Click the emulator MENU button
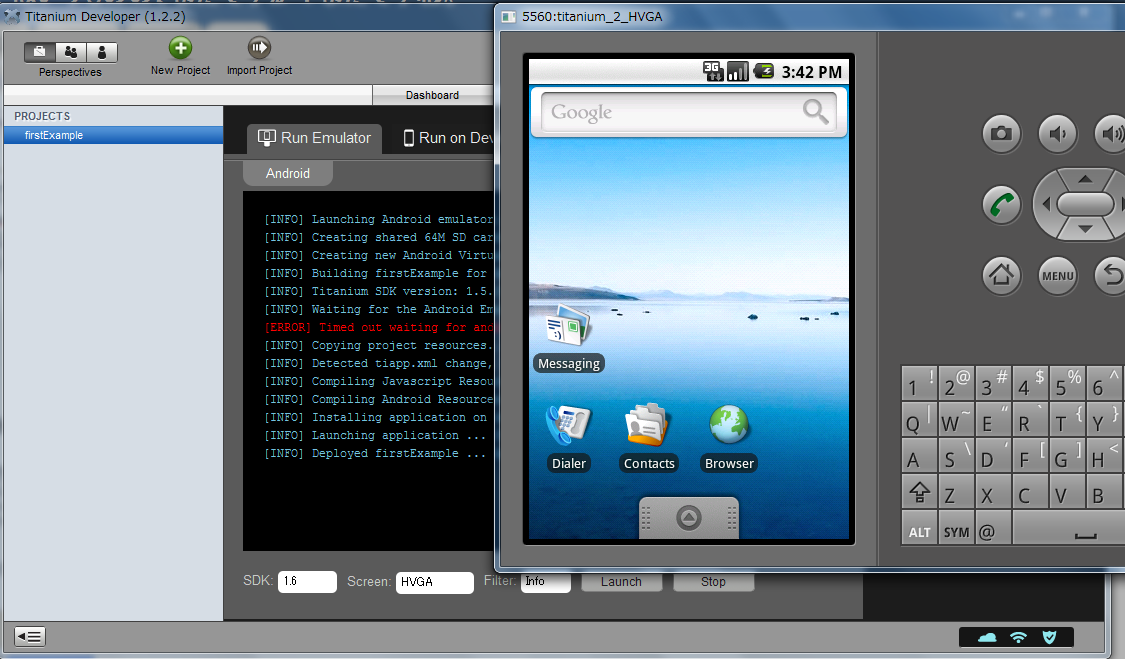 coord(1058,275)
